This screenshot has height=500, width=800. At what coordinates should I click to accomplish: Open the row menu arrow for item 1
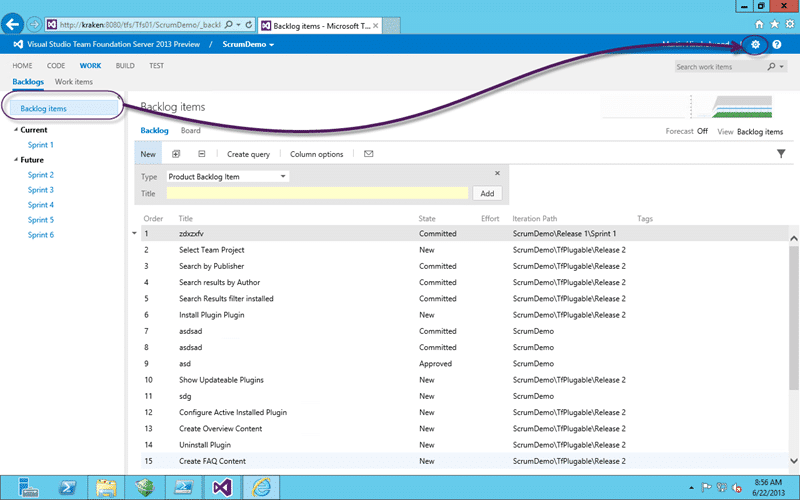tap(134, 233)
